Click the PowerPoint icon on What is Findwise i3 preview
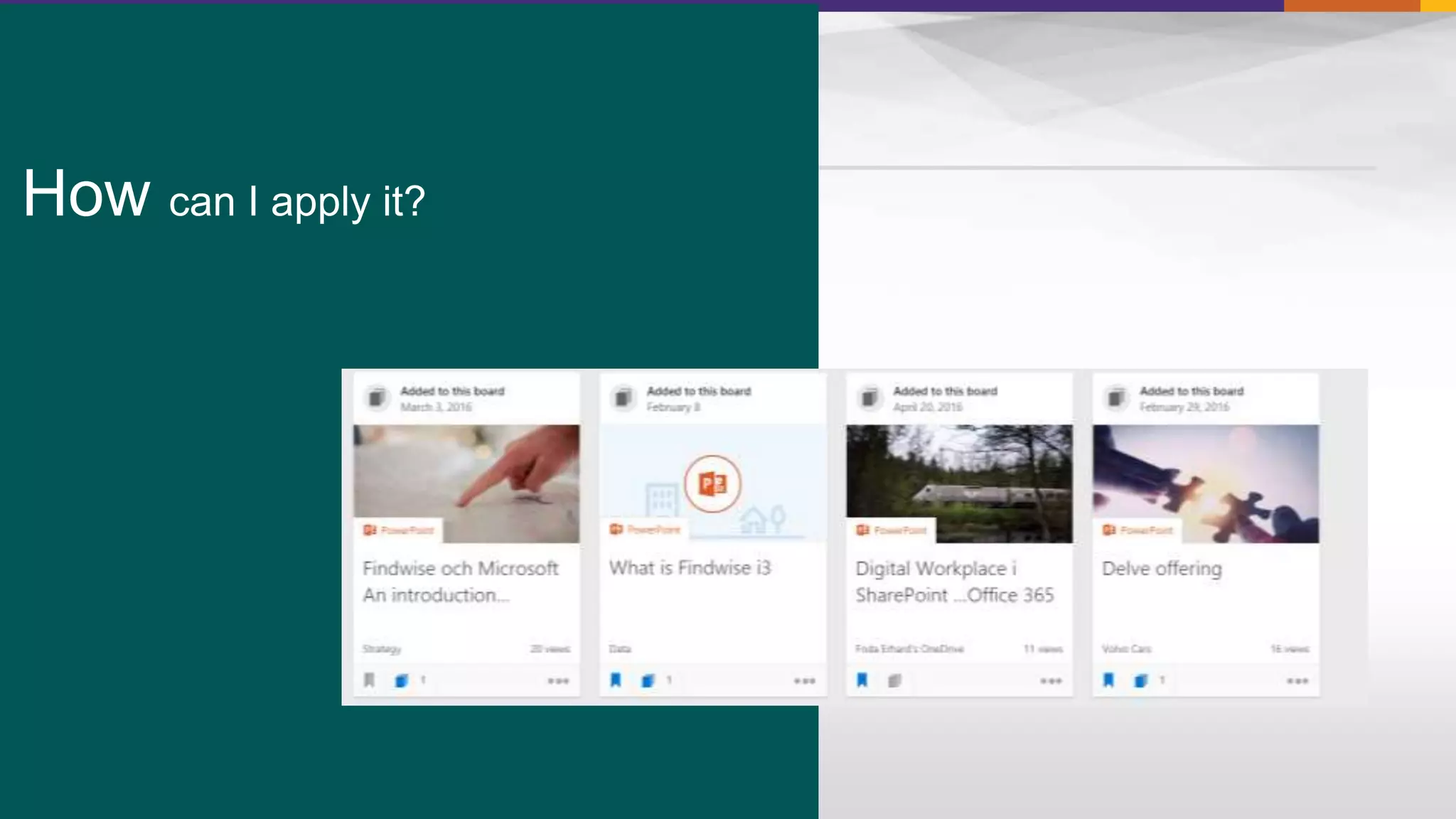 coord(712,484)
